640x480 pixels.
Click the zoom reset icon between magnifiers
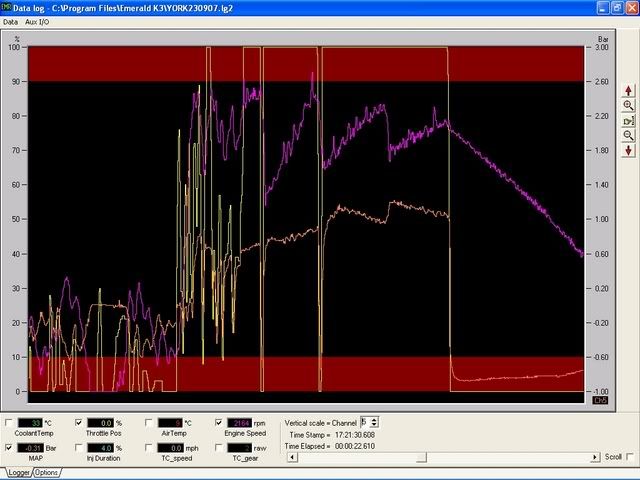tap(628, 120)
